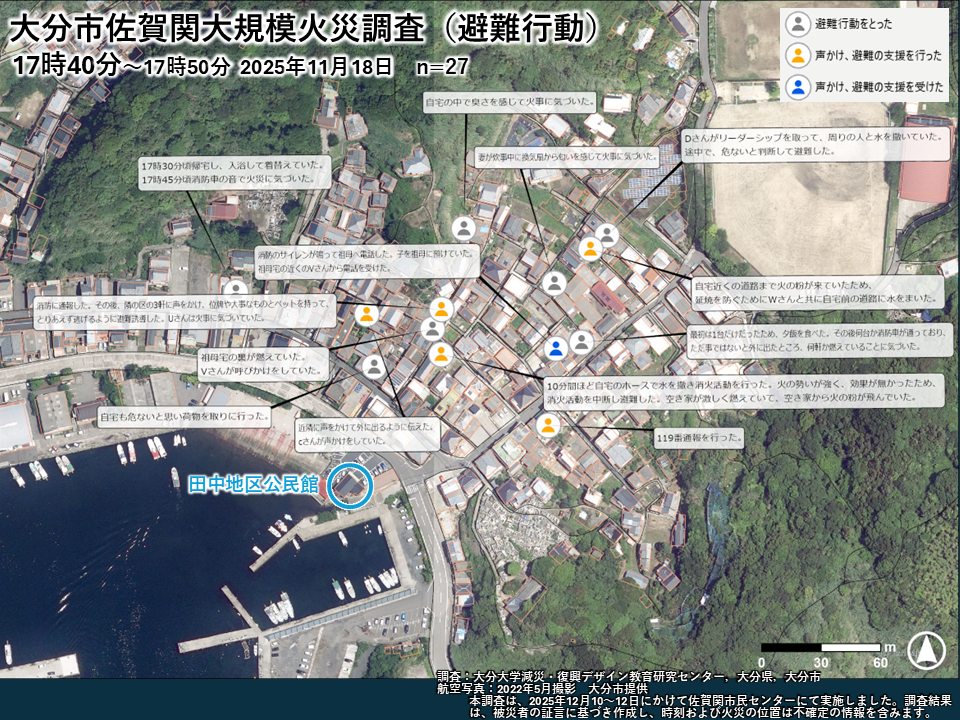Image resolution: width=960 pixels, height=720 pixels.
Task: Click the north arrow compass icon
Action: click(926, 651)
